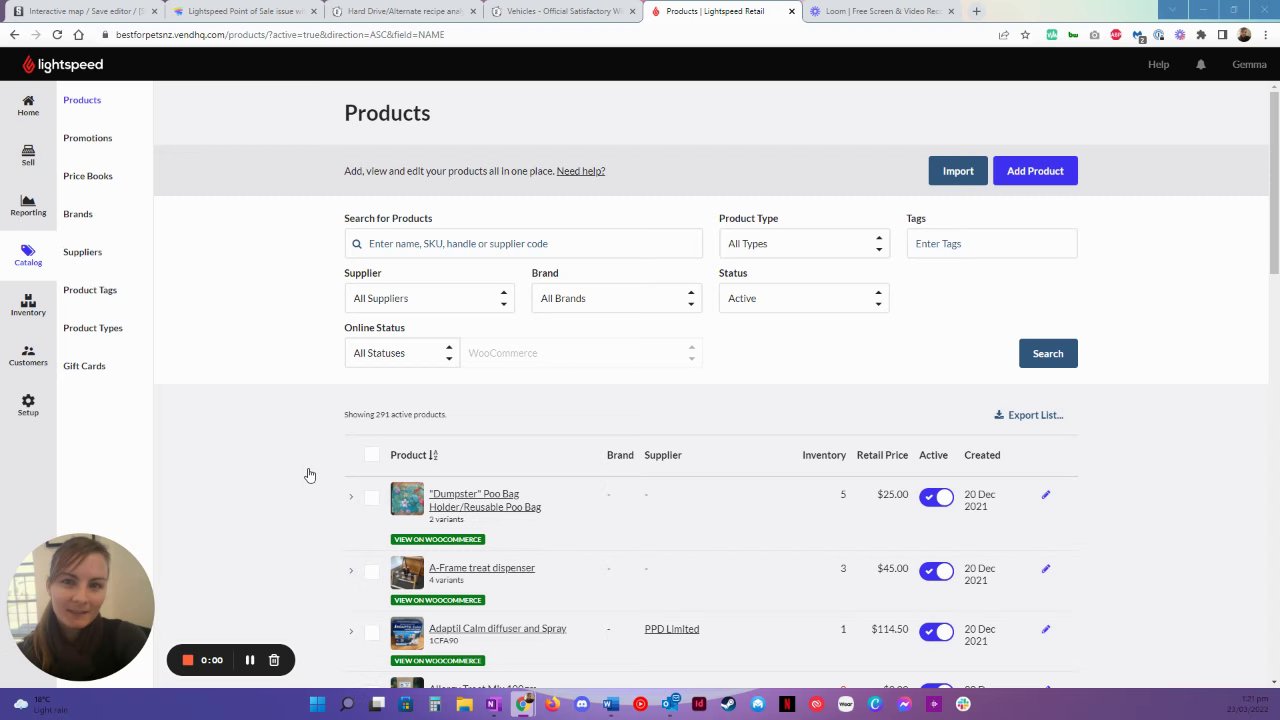Open a new browser tab
Screen dimensions: 1280x720
(x=976, y=11)
